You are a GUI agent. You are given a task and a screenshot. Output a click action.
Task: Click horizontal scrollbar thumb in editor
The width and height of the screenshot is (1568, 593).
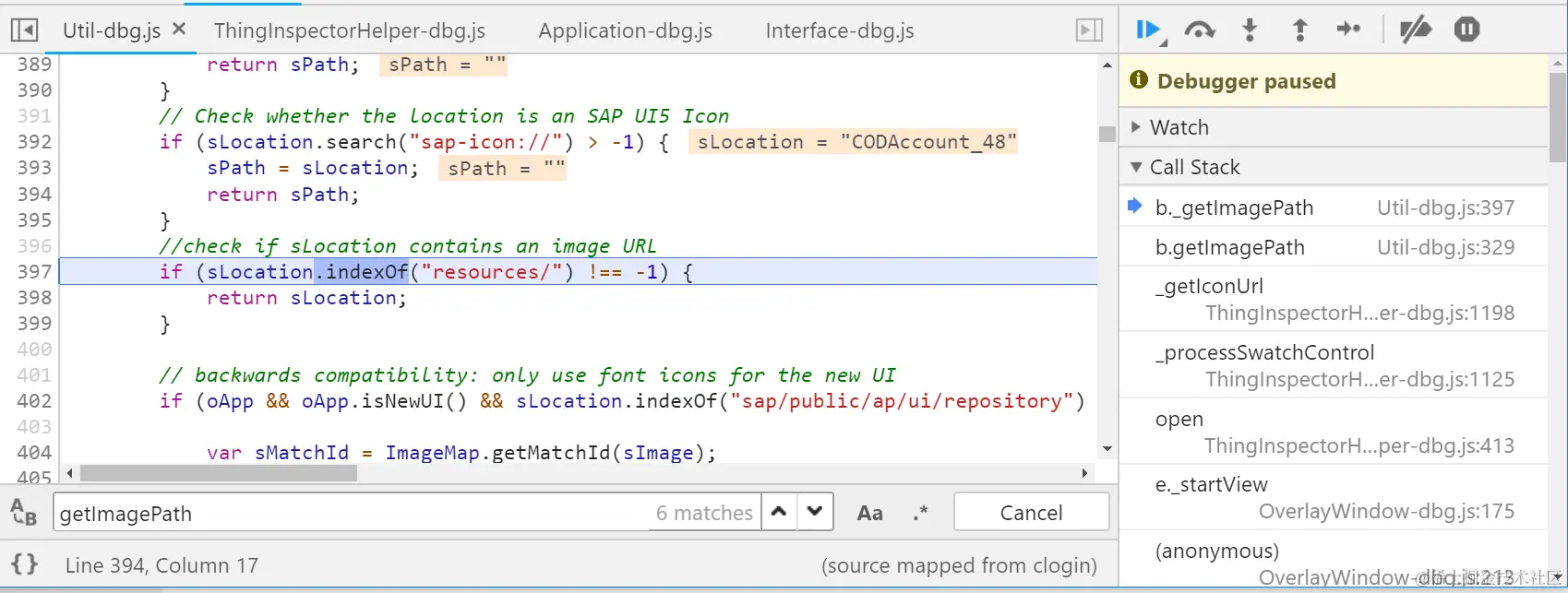(219, 473)
